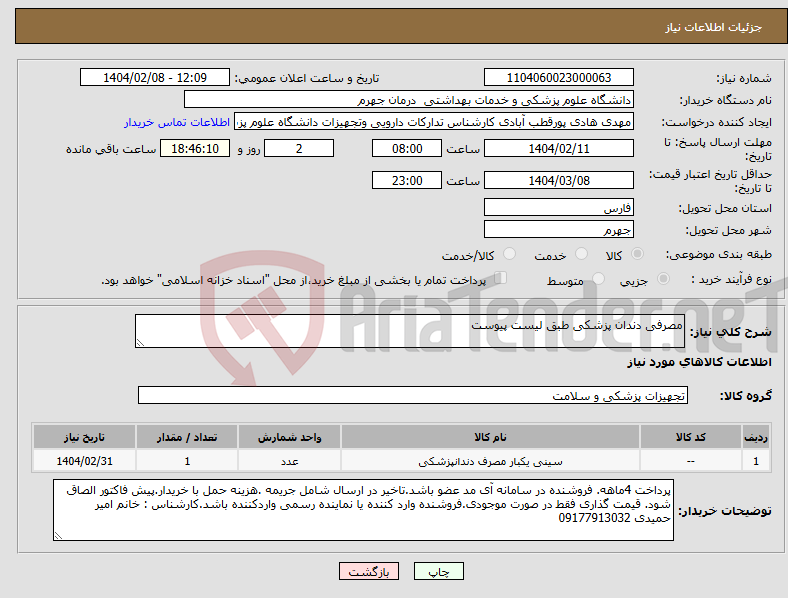This screenshot has height=598, width=788.
Task: Click the product code cell showing --
Action: (691, 461)
